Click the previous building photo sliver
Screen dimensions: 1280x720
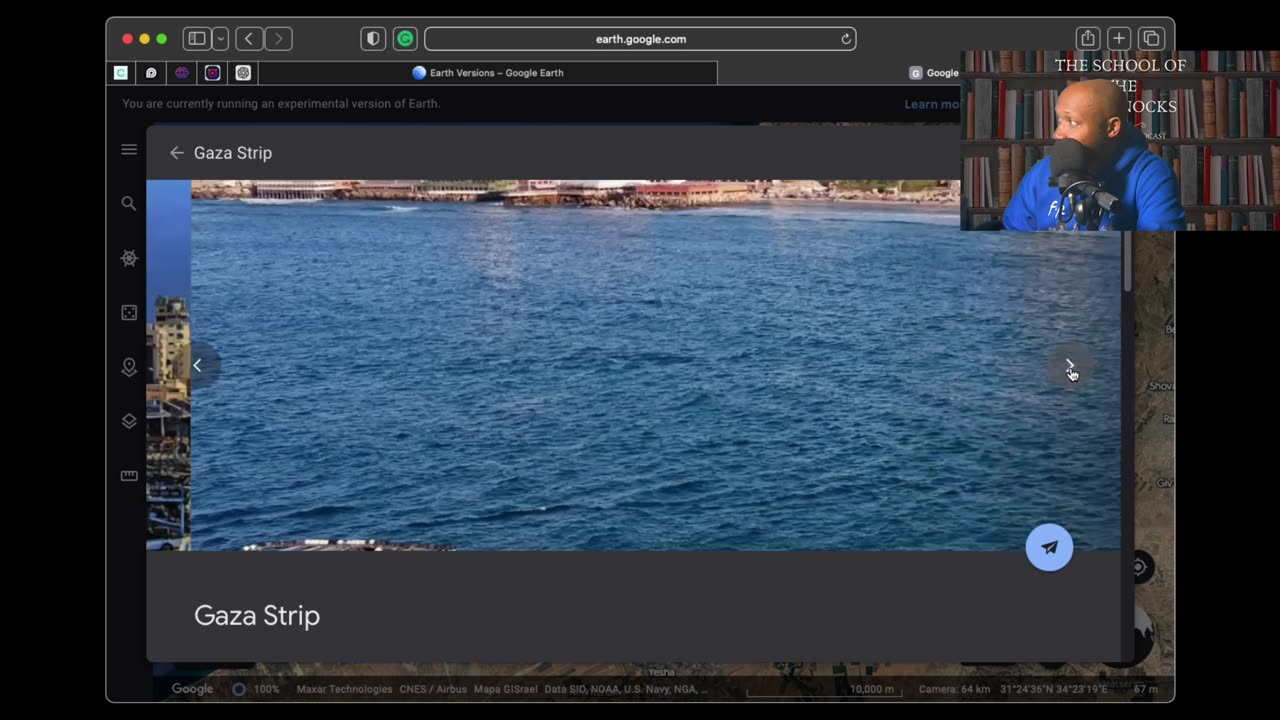168,365
